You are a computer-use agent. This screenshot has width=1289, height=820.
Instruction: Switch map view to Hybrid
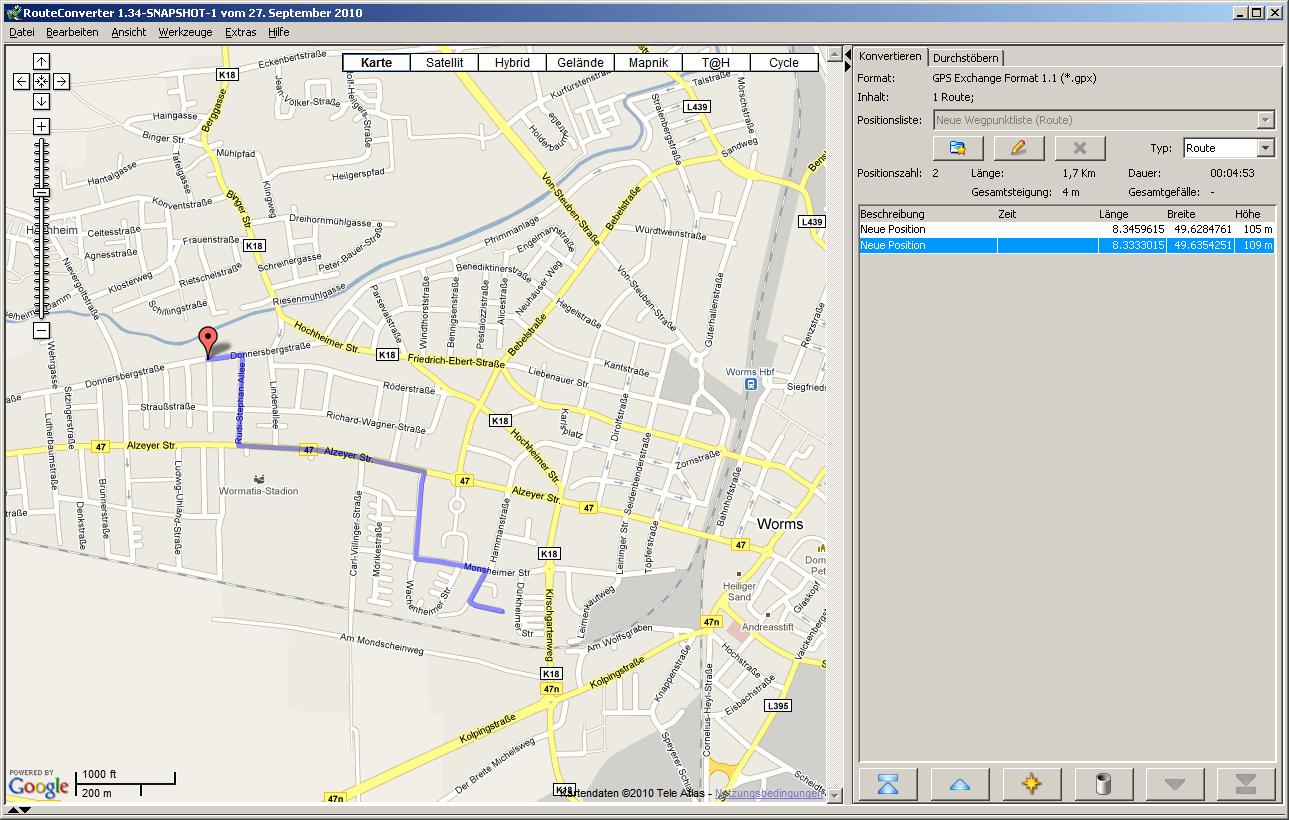[x=512, y=62]
